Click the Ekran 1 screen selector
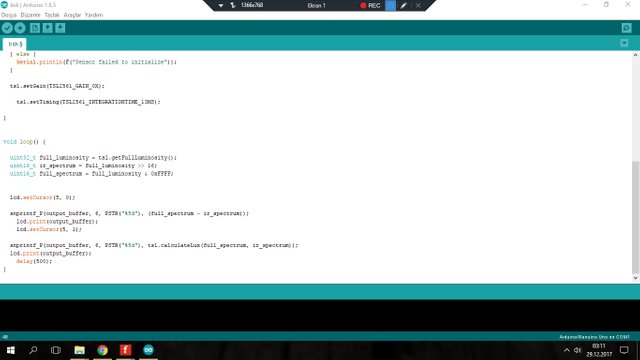 pyautogui.click(x=316, y=6)
